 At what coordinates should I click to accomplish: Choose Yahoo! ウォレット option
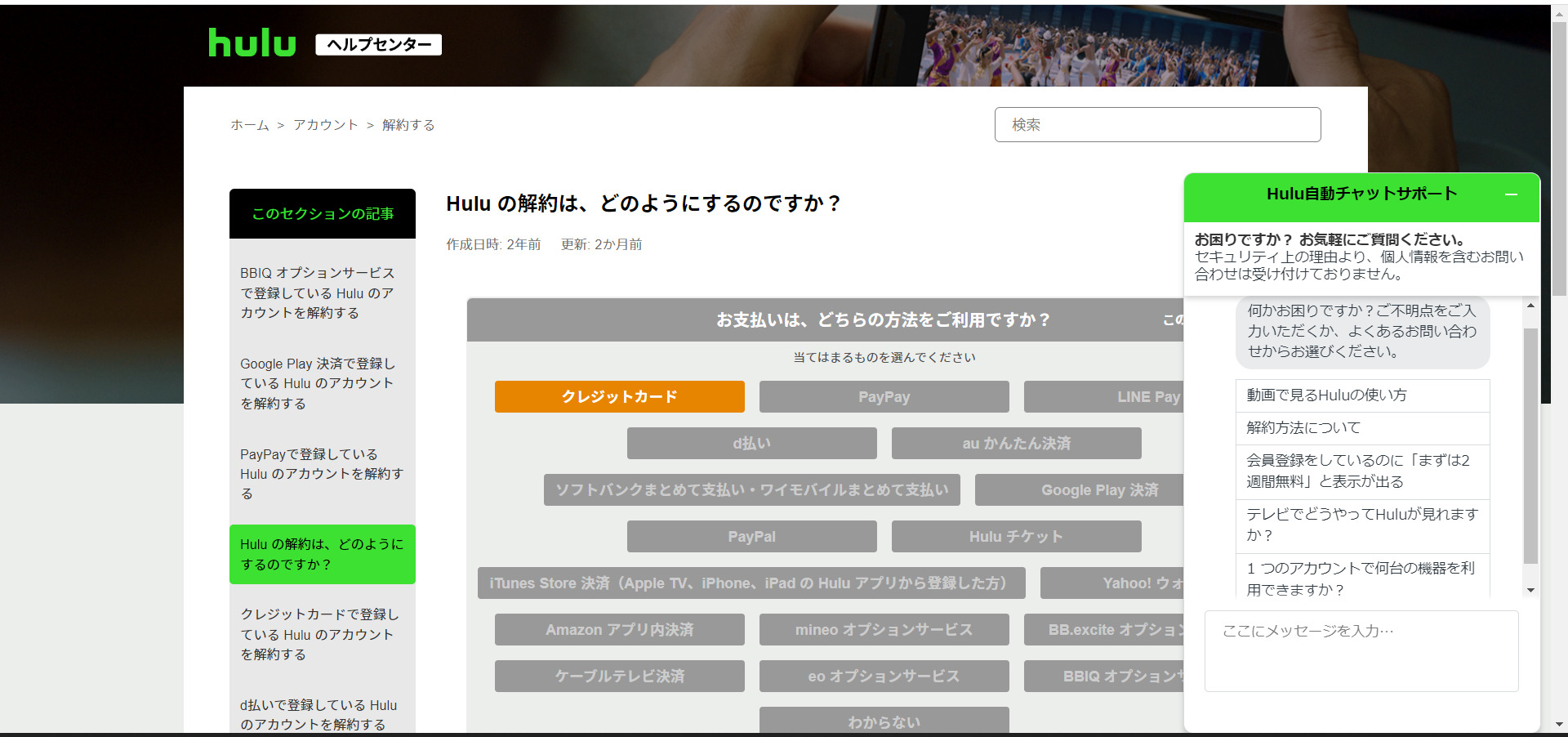[1111, 583]
